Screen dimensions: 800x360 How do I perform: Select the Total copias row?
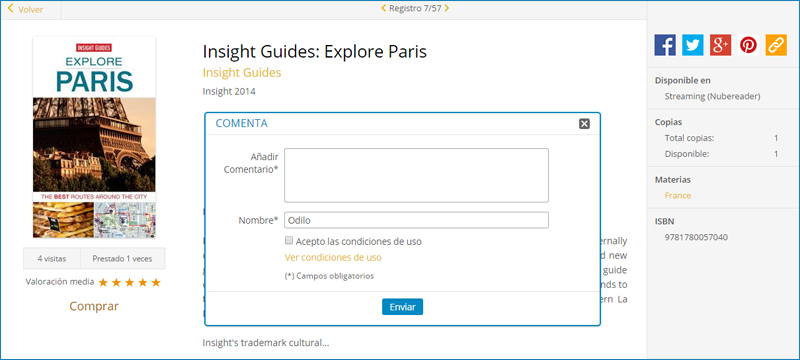click(x=721, y=138)
